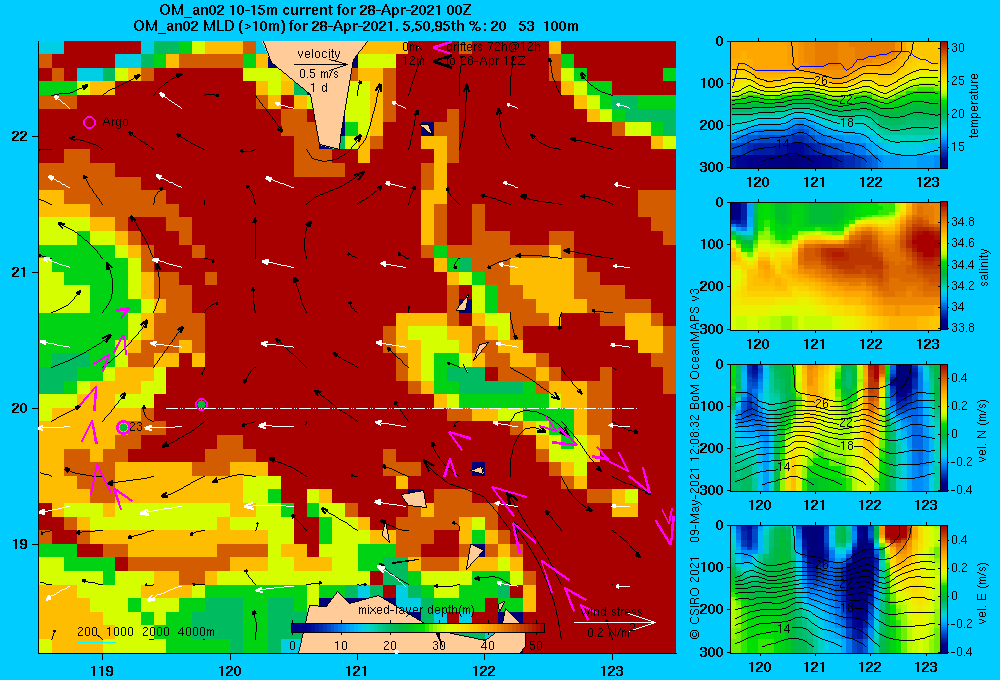Click the mixed-layer depth color bar
This screenshot has width=1000, height=680.
coord(418,628)
